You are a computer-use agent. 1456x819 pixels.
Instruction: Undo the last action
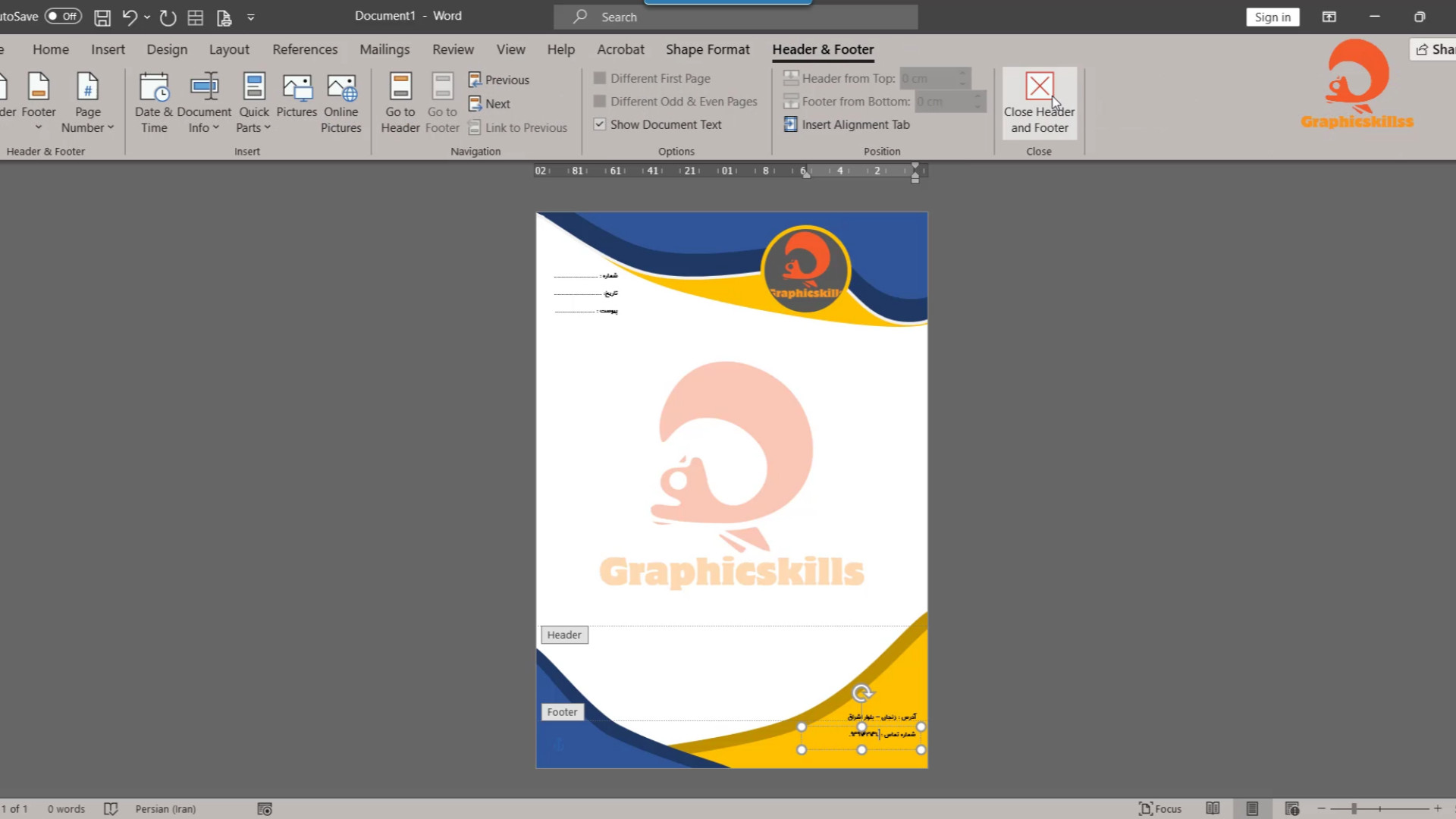point(130,17)
